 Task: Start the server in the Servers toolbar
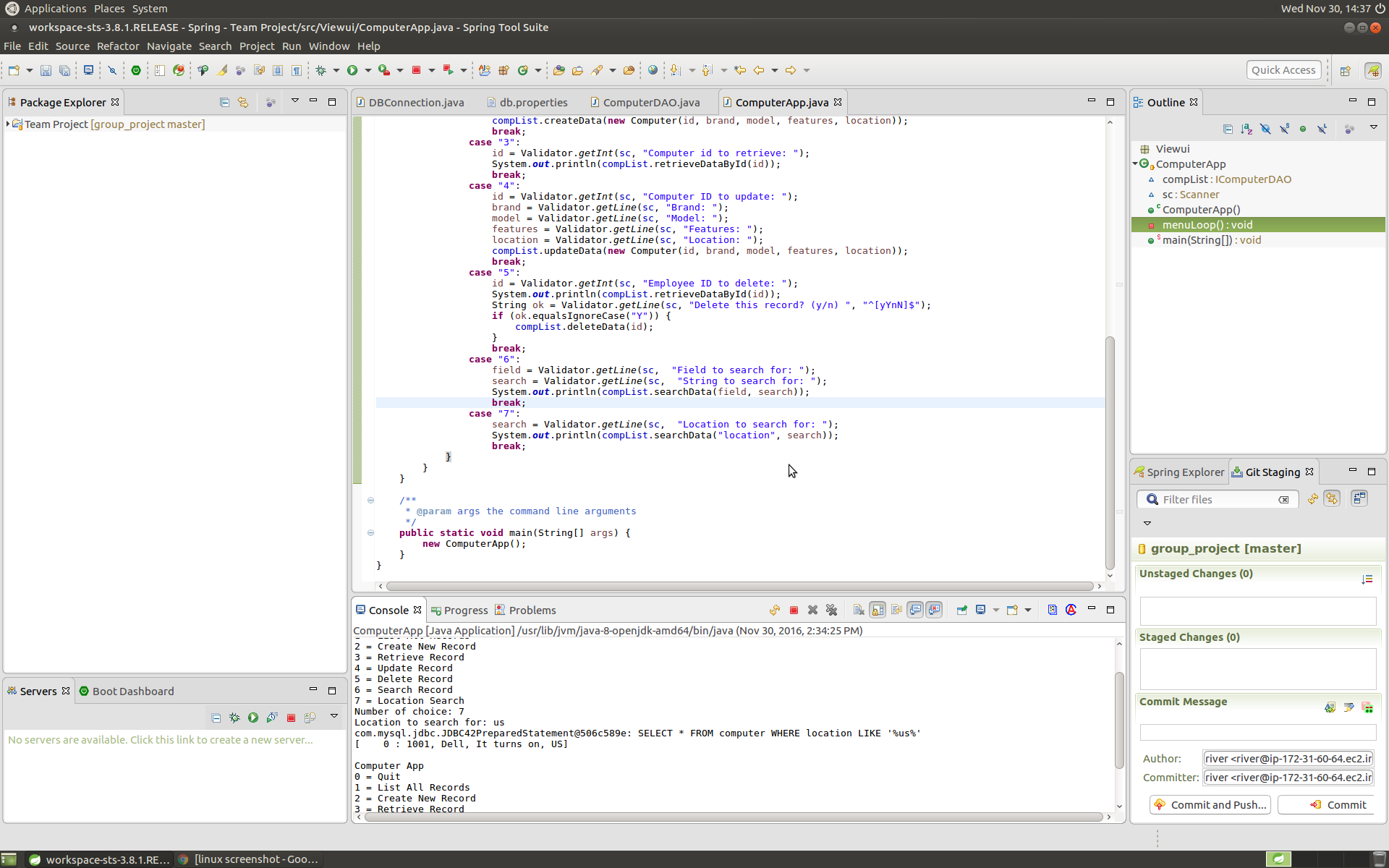coord(253,718)
